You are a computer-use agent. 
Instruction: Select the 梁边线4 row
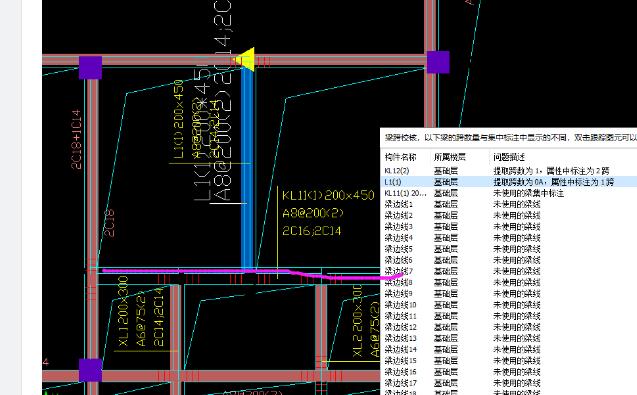click(x=509, y=238)
